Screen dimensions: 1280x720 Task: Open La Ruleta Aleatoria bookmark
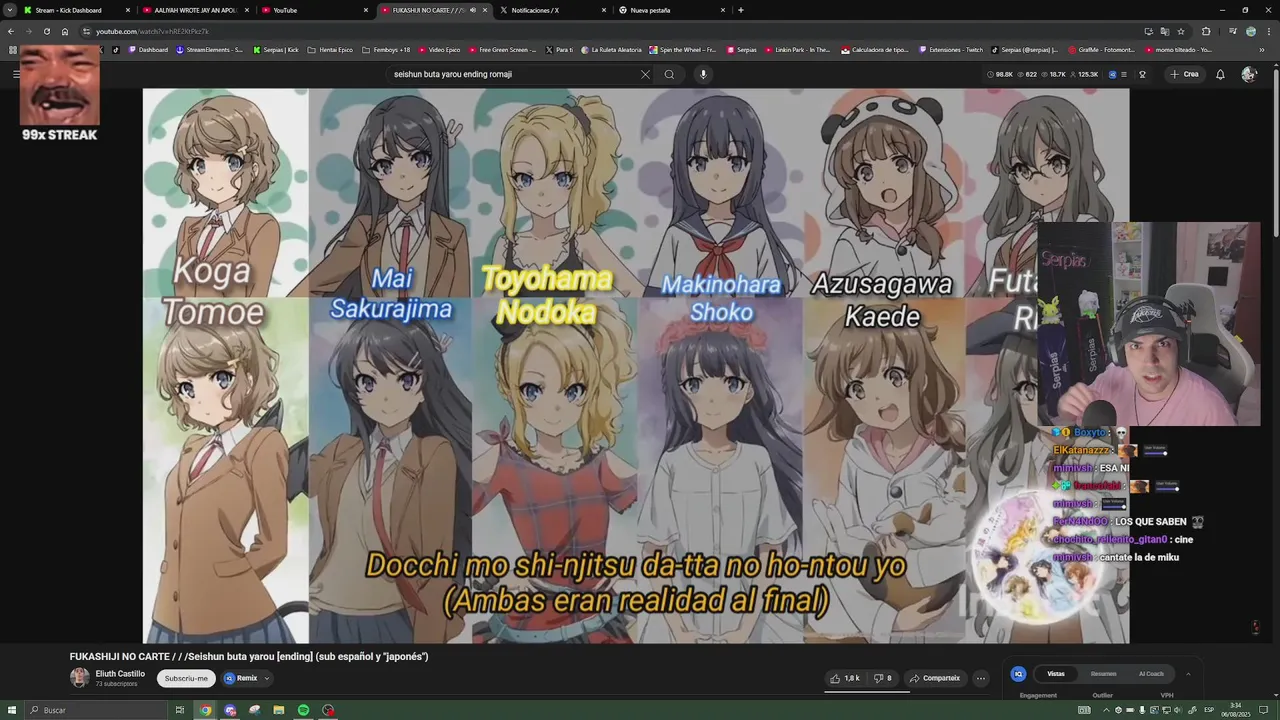(611, 49)
